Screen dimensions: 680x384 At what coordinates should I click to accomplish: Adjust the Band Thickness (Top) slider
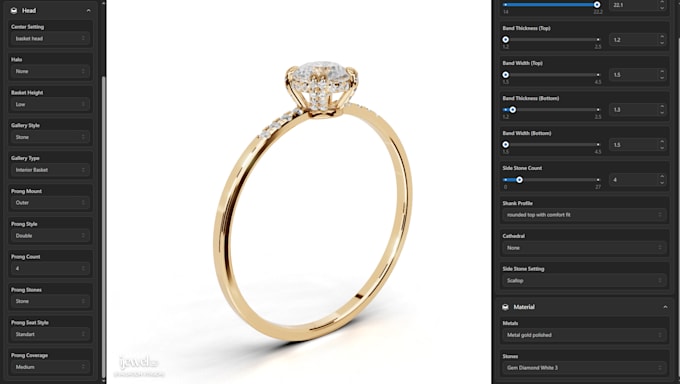click(x=552, y=39)
